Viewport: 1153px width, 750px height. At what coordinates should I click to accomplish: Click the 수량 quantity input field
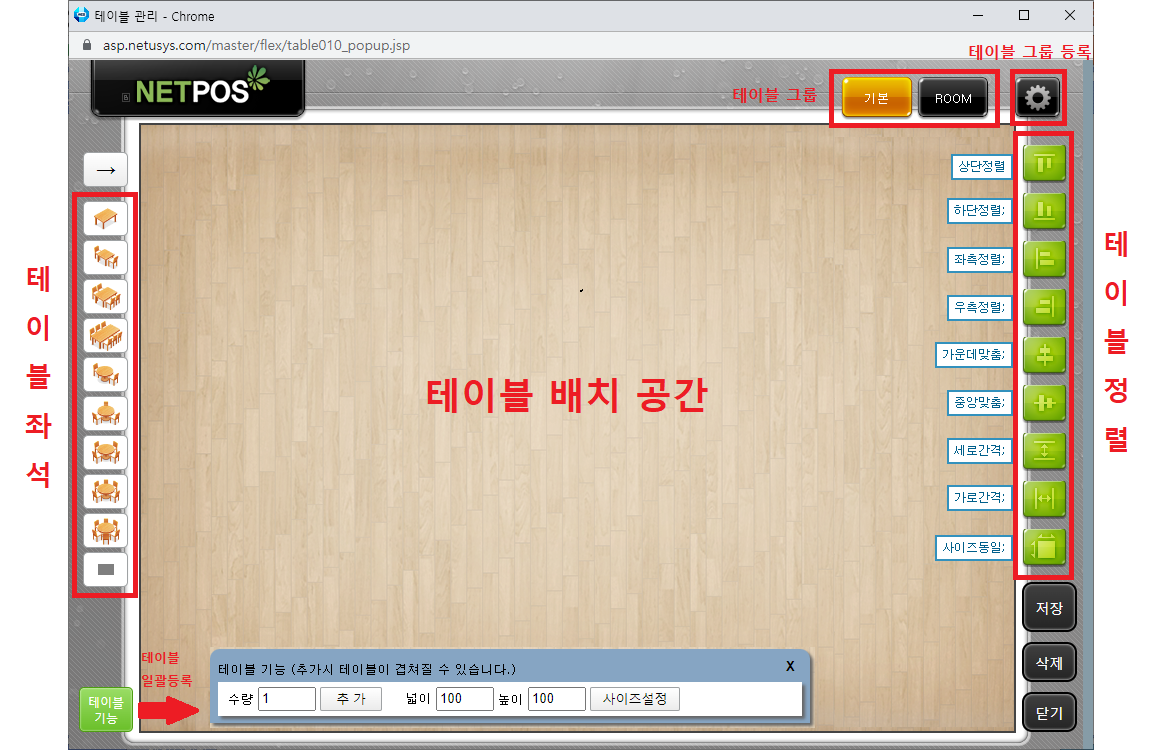[x=287, y=699]
